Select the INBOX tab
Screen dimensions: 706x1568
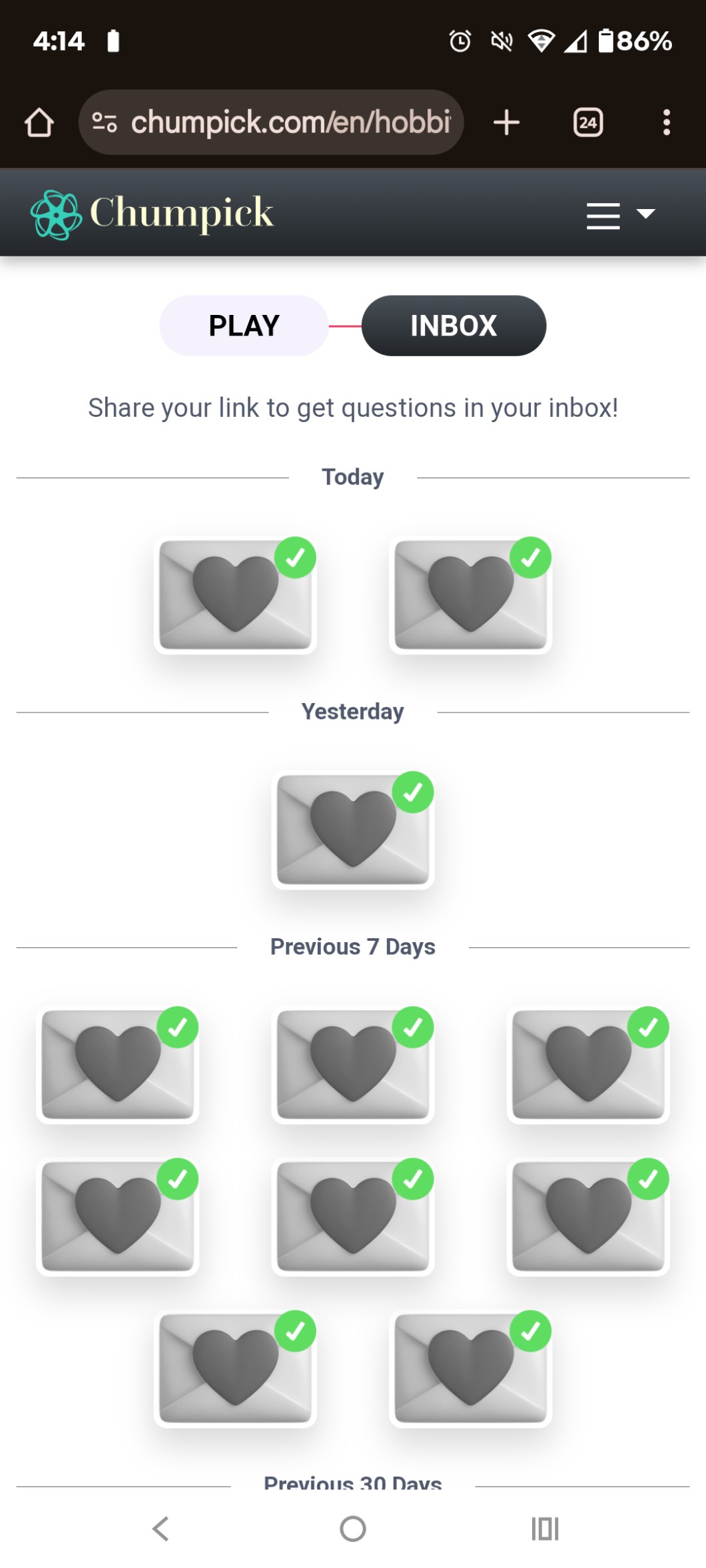454,326
